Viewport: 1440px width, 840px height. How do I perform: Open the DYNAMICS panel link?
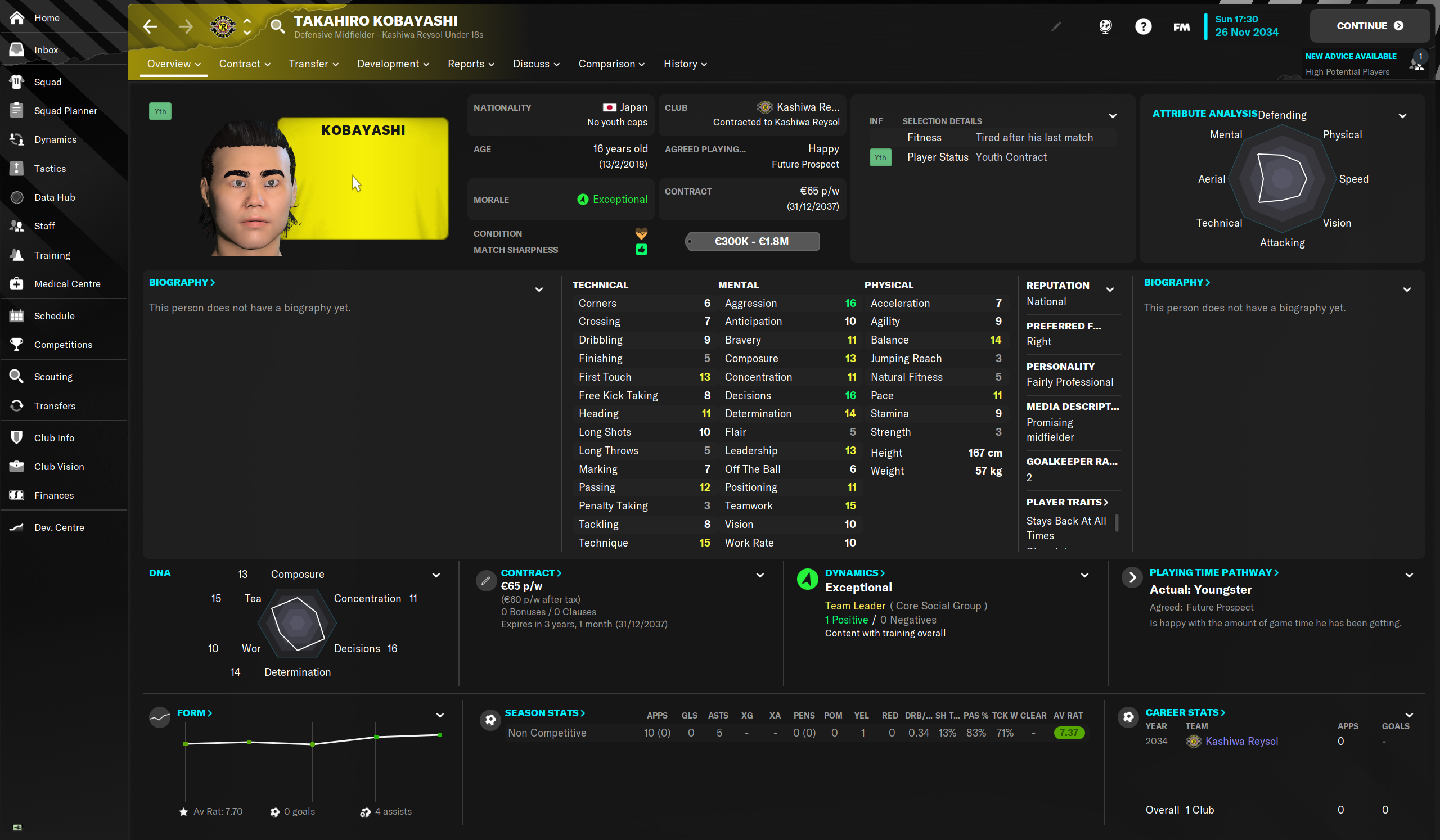click(854, 573)
